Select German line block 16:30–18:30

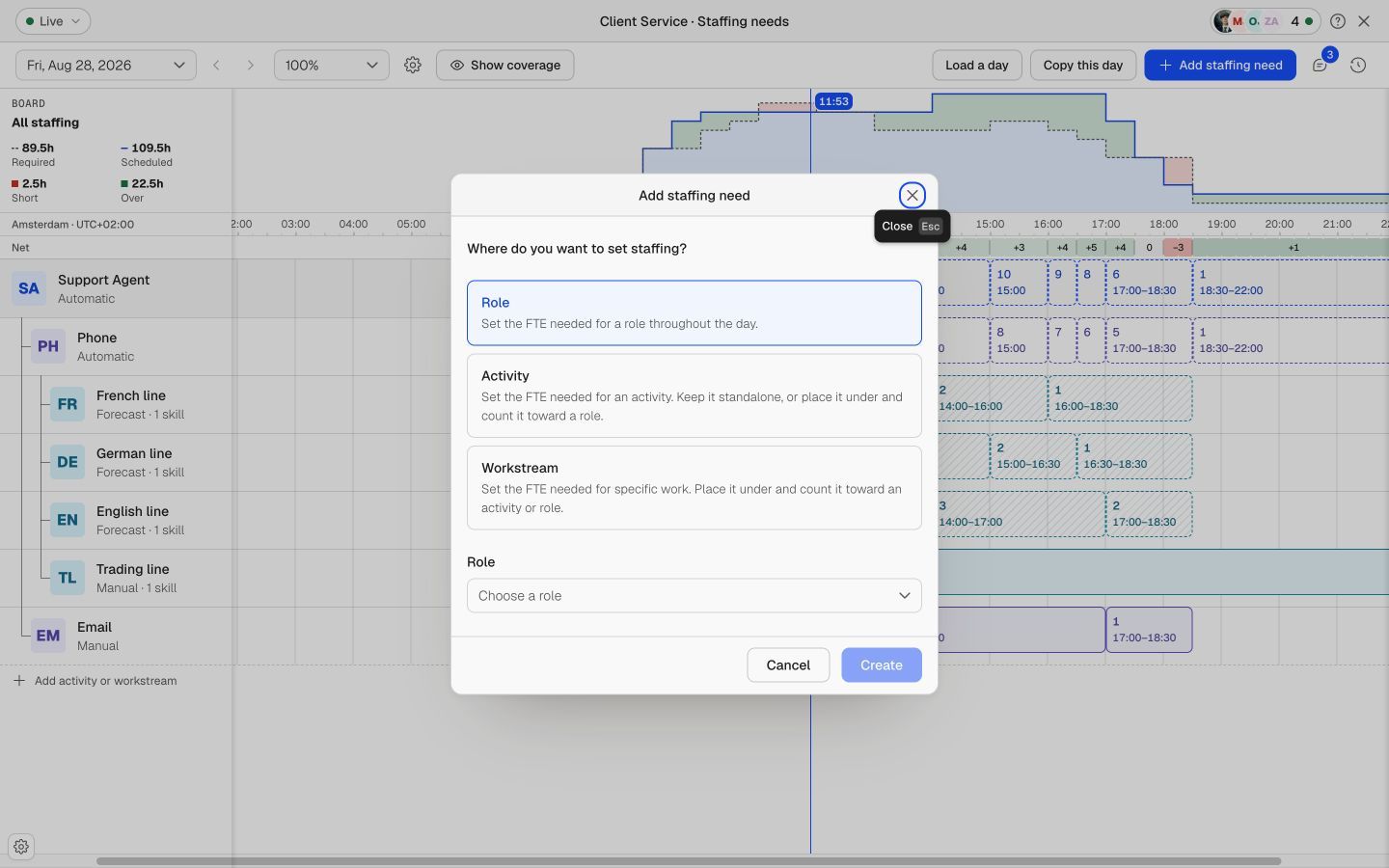coord(1134,456)
